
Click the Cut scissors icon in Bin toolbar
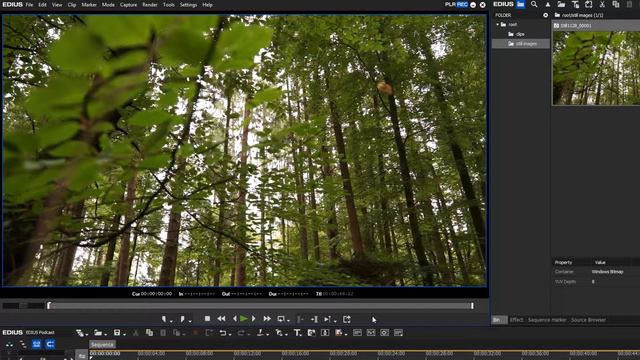click(x=602, y=4)
